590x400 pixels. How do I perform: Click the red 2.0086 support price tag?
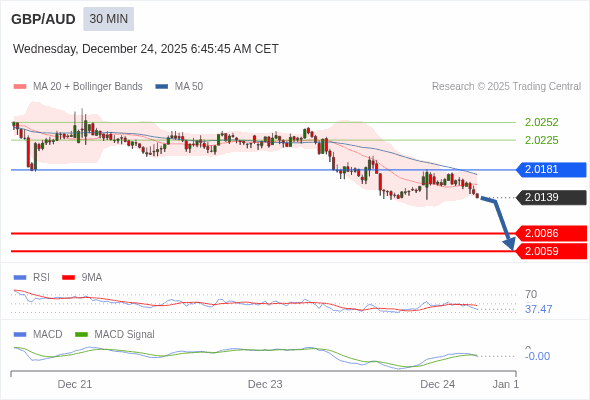(x=551, y=233)
